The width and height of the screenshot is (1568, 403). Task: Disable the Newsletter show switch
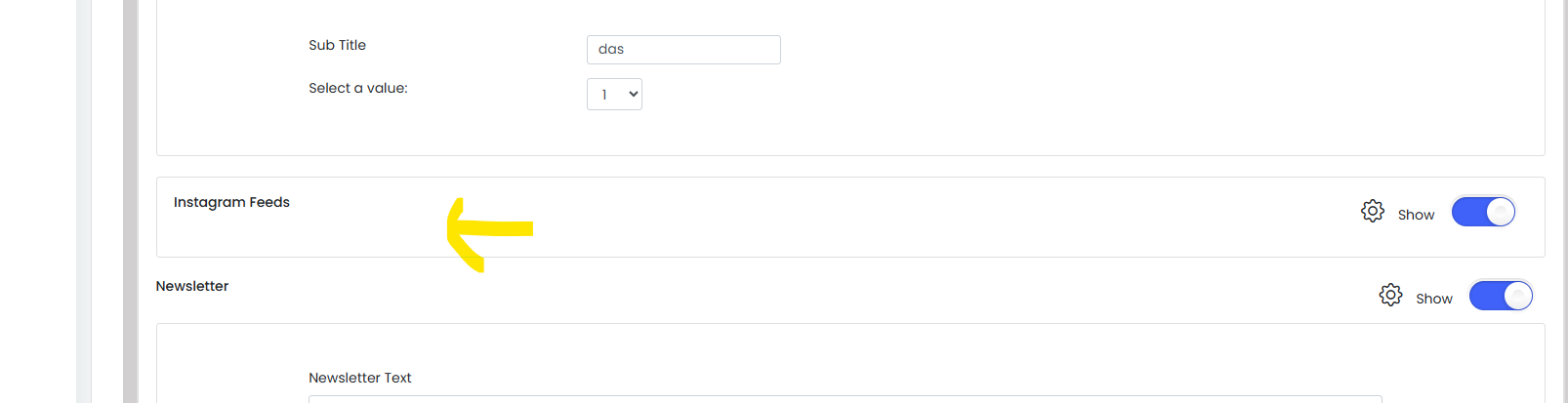(1501, 296)
